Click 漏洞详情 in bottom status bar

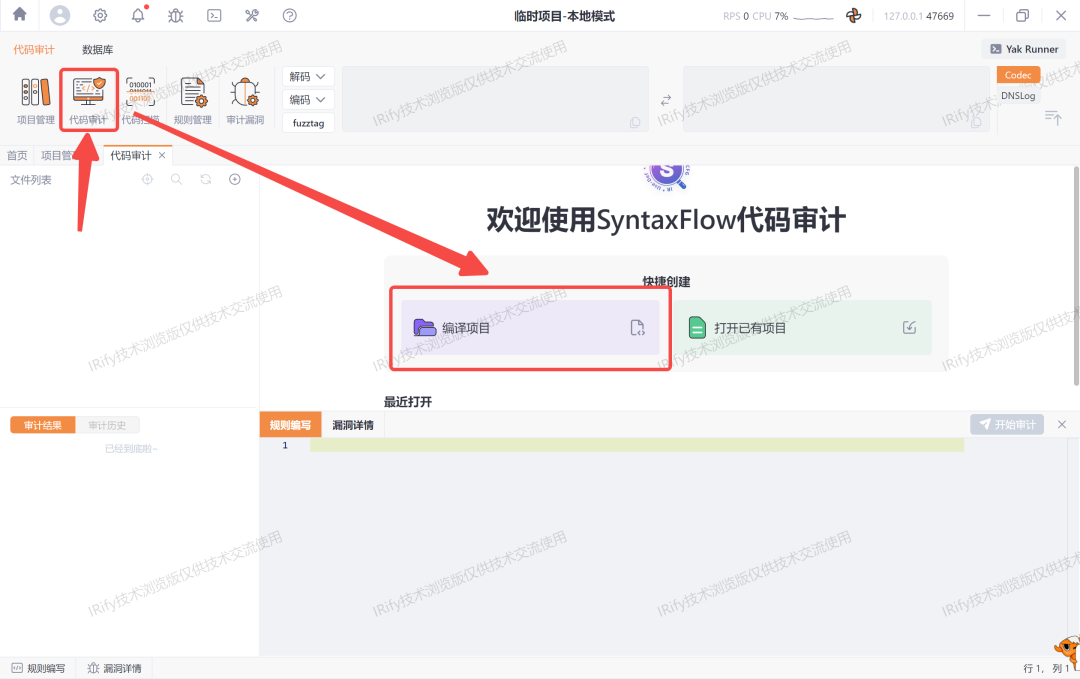(114, 668)
